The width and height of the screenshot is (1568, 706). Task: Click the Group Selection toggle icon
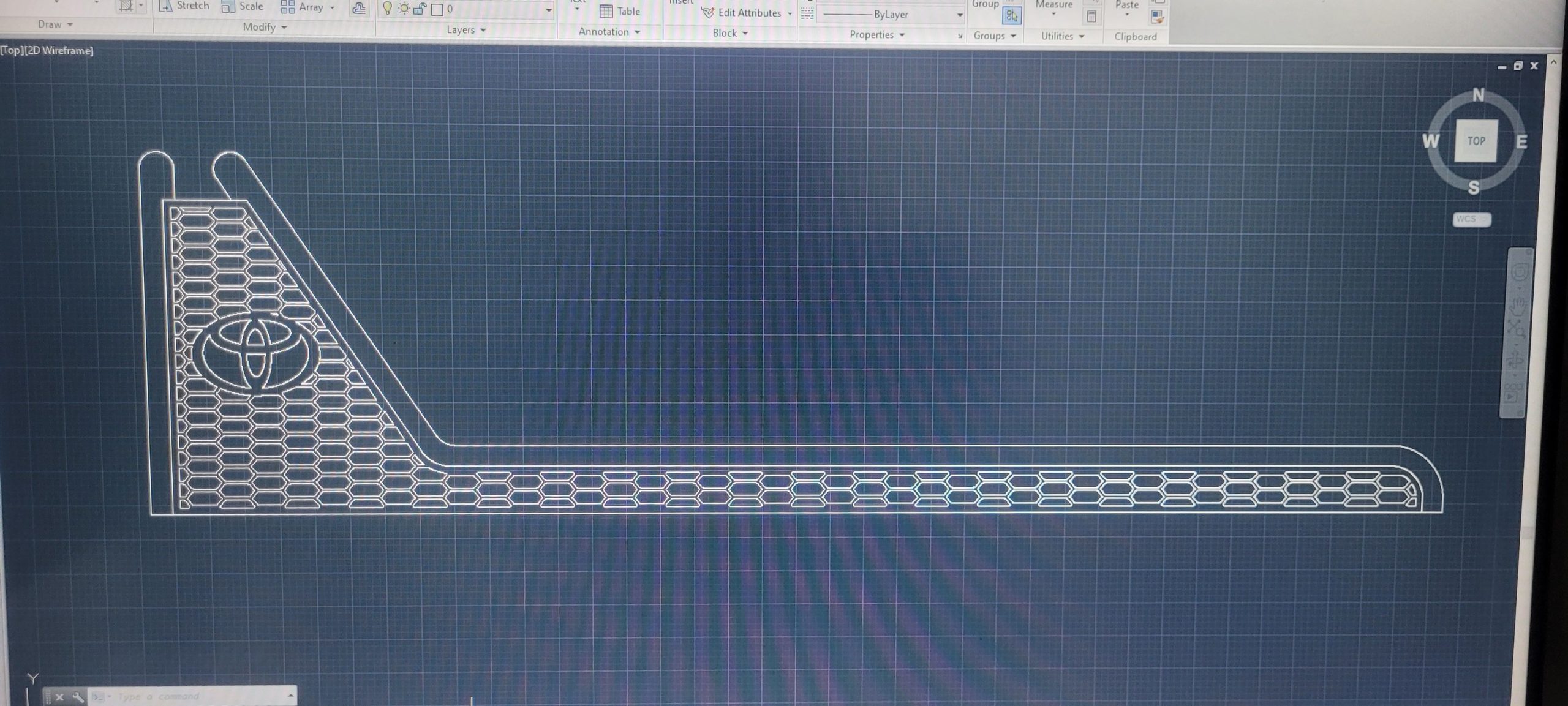[1012, 16]
